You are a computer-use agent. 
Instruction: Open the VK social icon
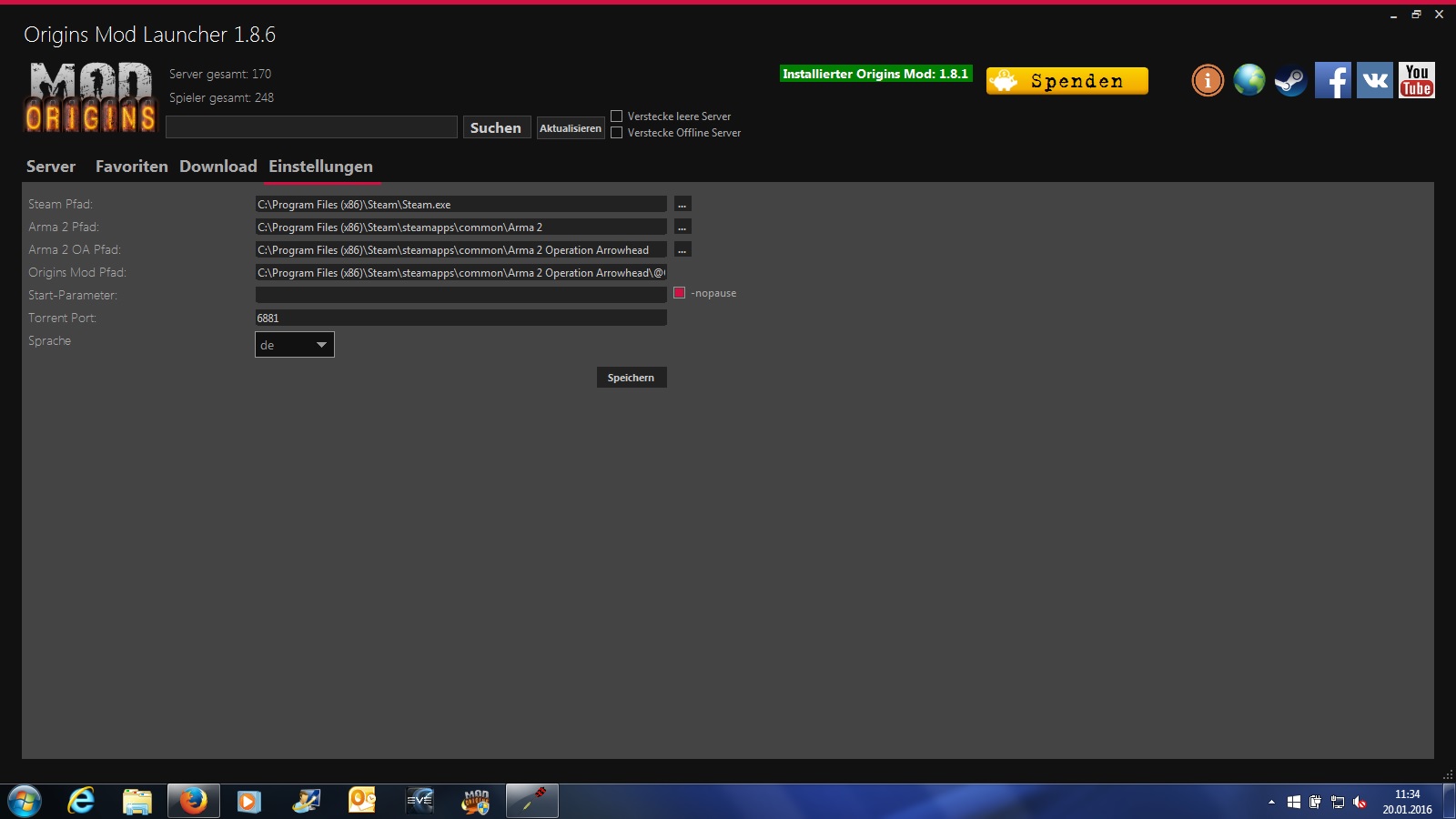1374,81
